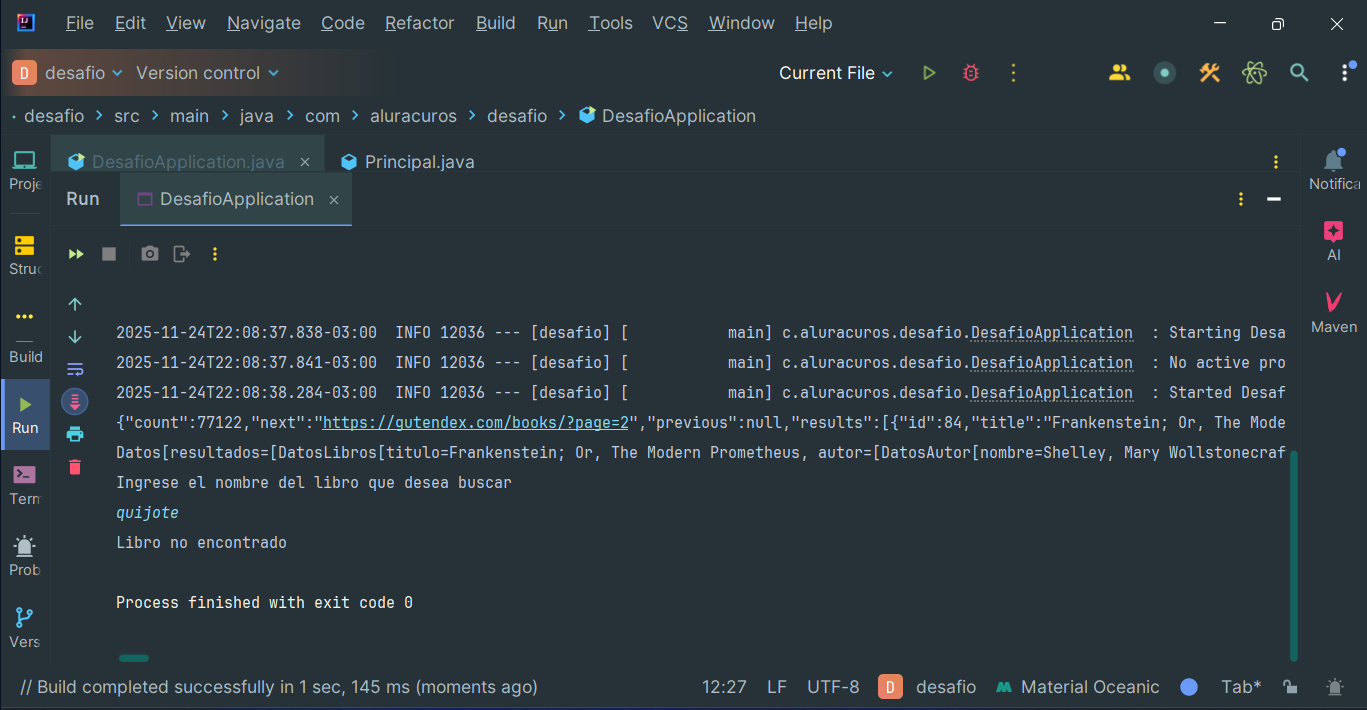
Task: Open the Build menu
Action: pos(496,23)
